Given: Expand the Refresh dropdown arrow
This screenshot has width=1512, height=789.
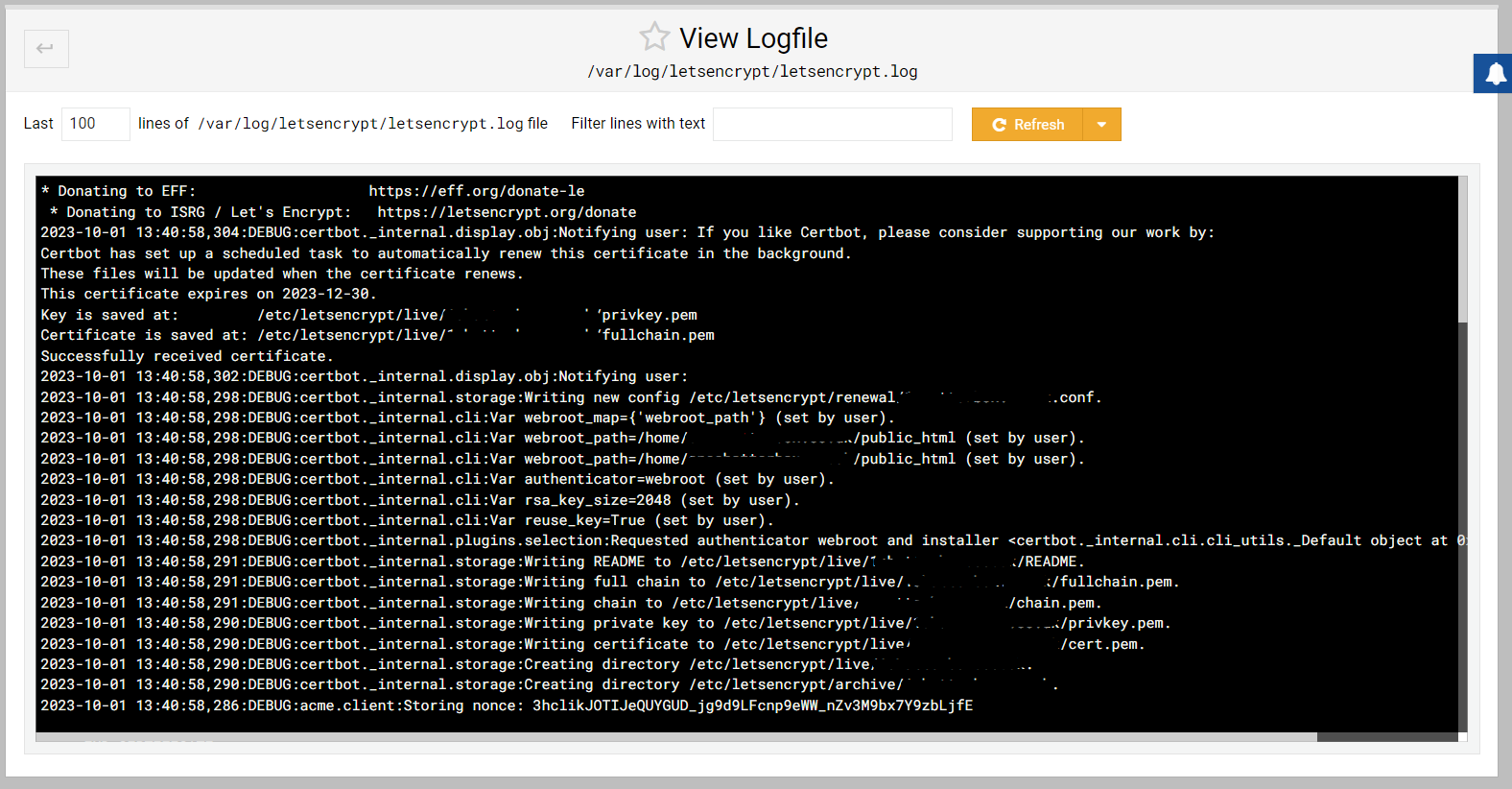Looking at the screenshot, I should tap(1101, 125).
